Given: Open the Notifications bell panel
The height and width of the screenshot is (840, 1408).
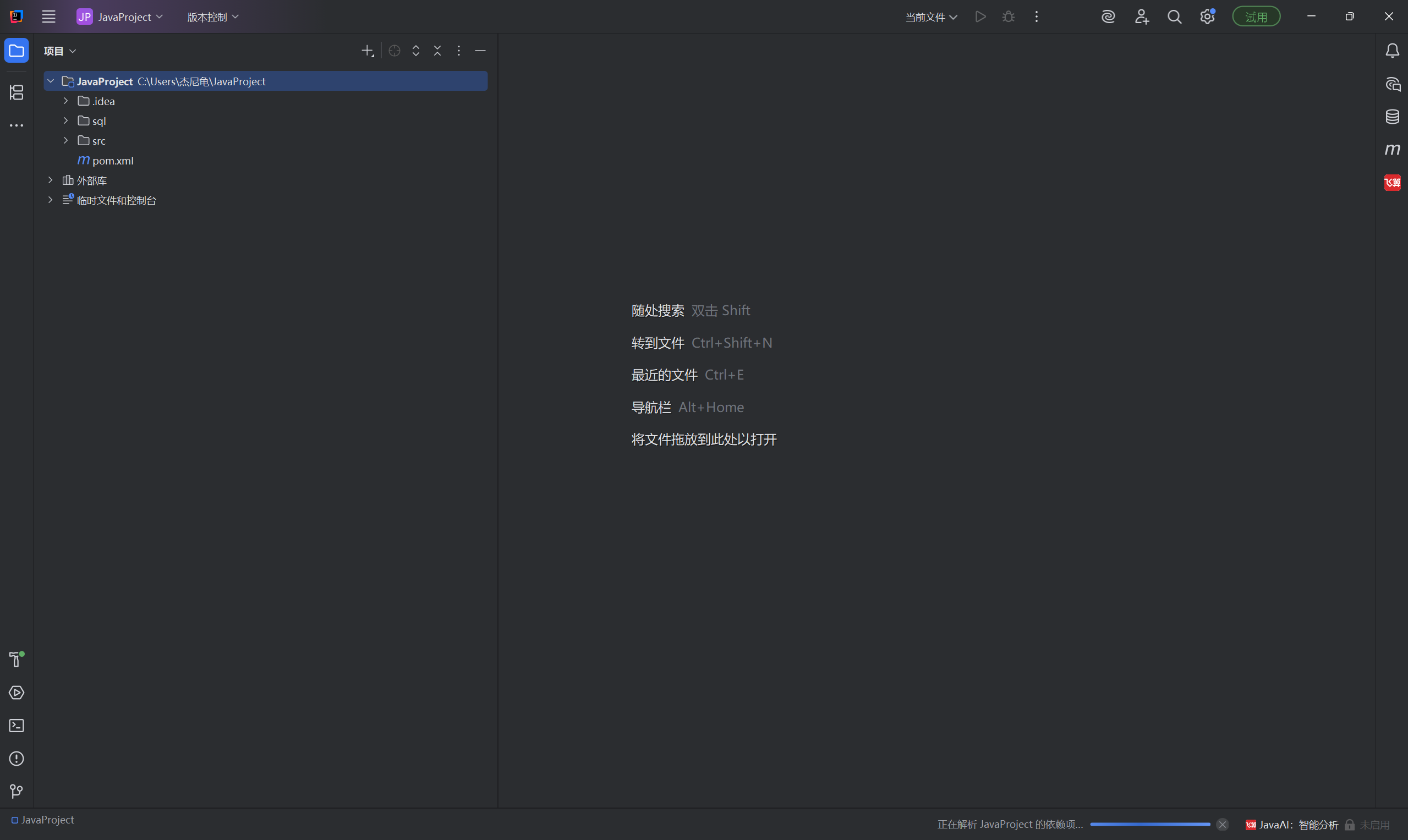Looking at the screenshot, I should coord(1392,51).
